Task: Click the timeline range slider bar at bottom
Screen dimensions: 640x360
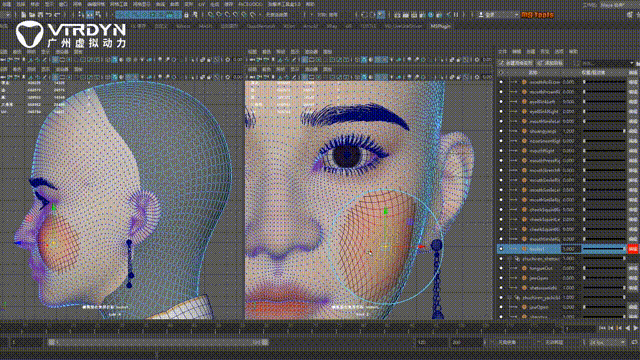Action: coord(158,342)
